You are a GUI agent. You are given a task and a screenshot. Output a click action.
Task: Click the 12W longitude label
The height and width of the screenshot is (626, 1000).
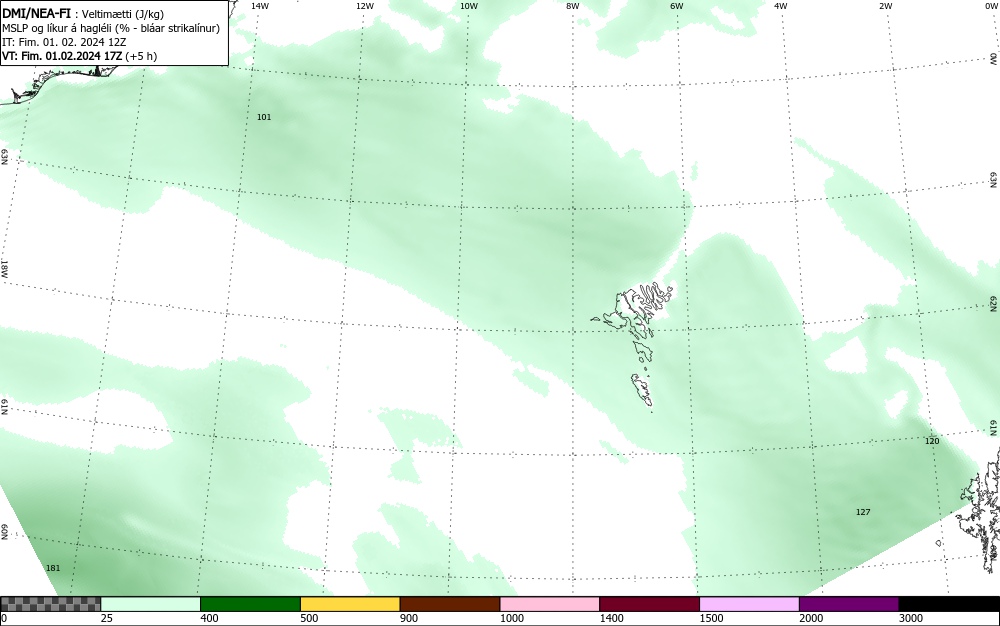click(x=365, y=6)
